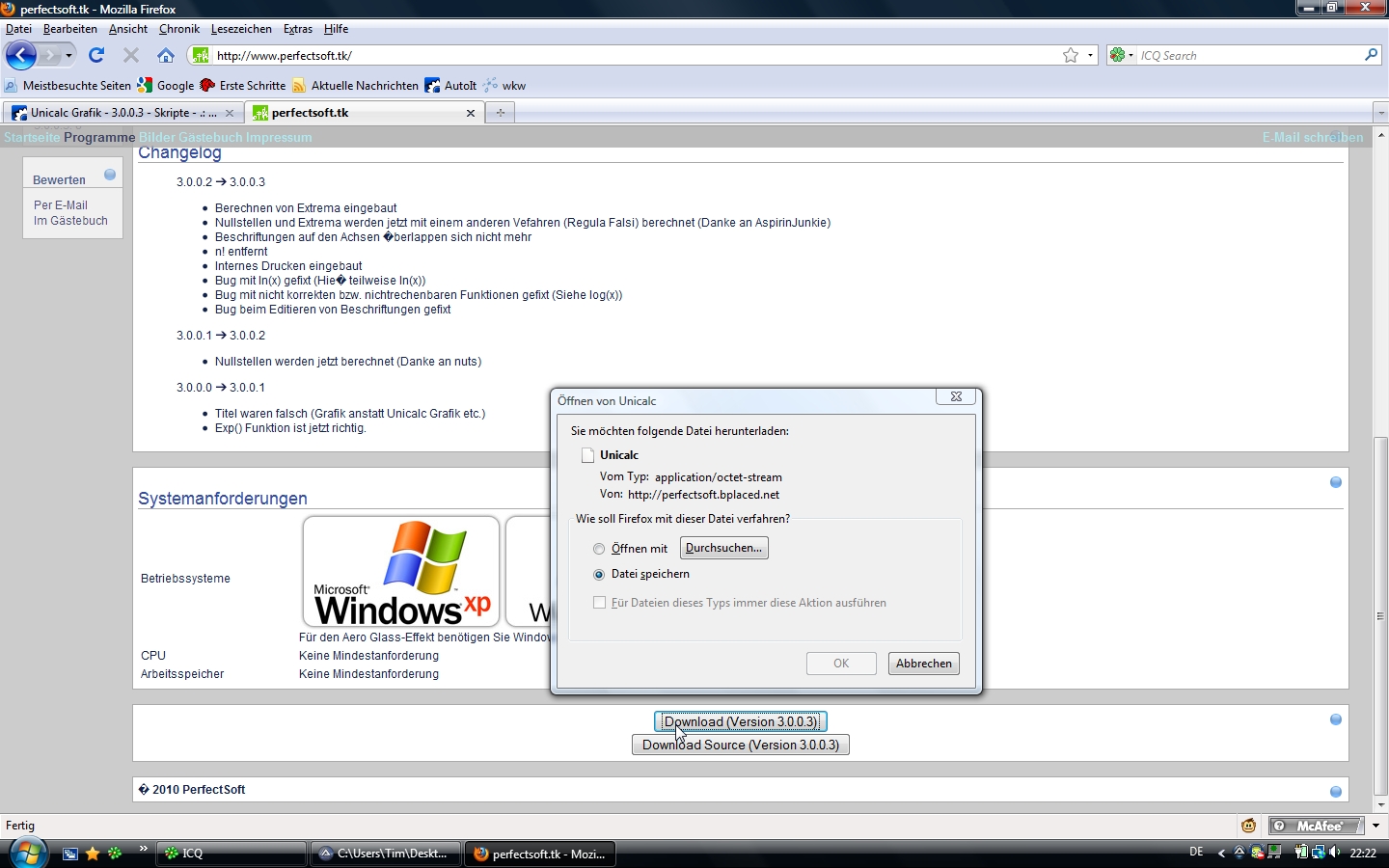Click the page's vertical scrollbar thumb

[1380, 615]
